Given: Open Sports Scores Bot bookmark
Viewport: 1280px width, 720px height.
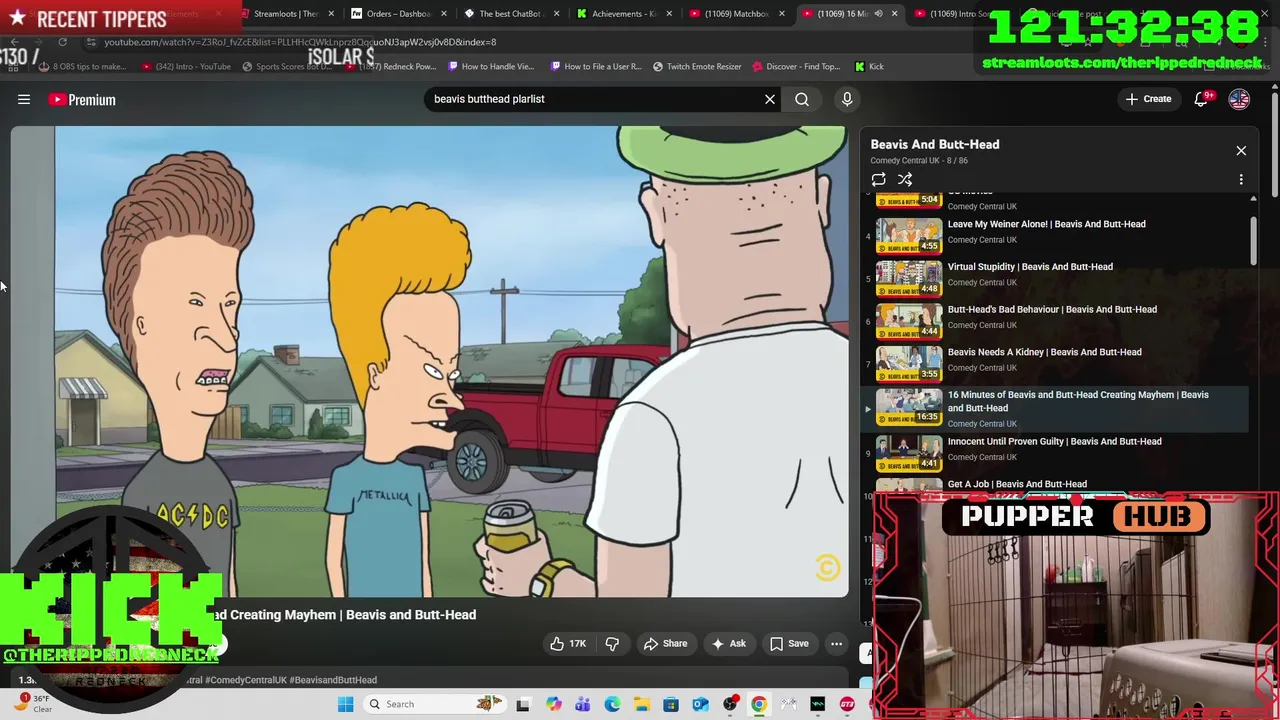Looking at the screenshot, I should point(290,66).
